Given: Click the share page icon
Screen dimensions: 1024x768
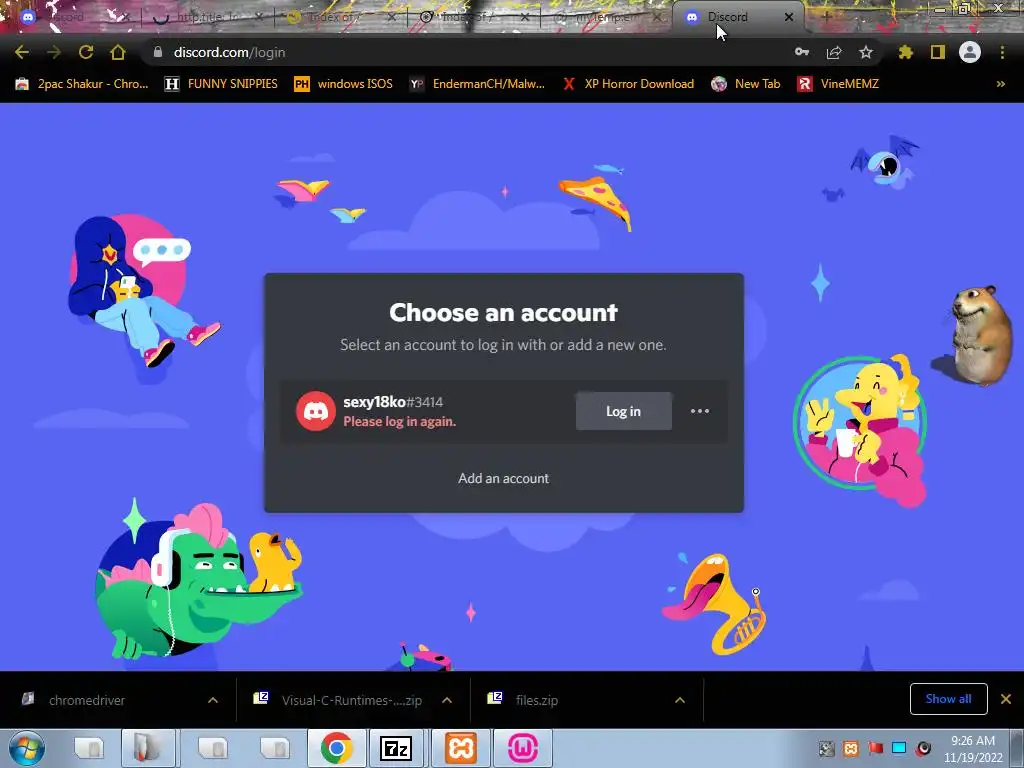Looking at the screenshot, I should (x=834, y=52).
